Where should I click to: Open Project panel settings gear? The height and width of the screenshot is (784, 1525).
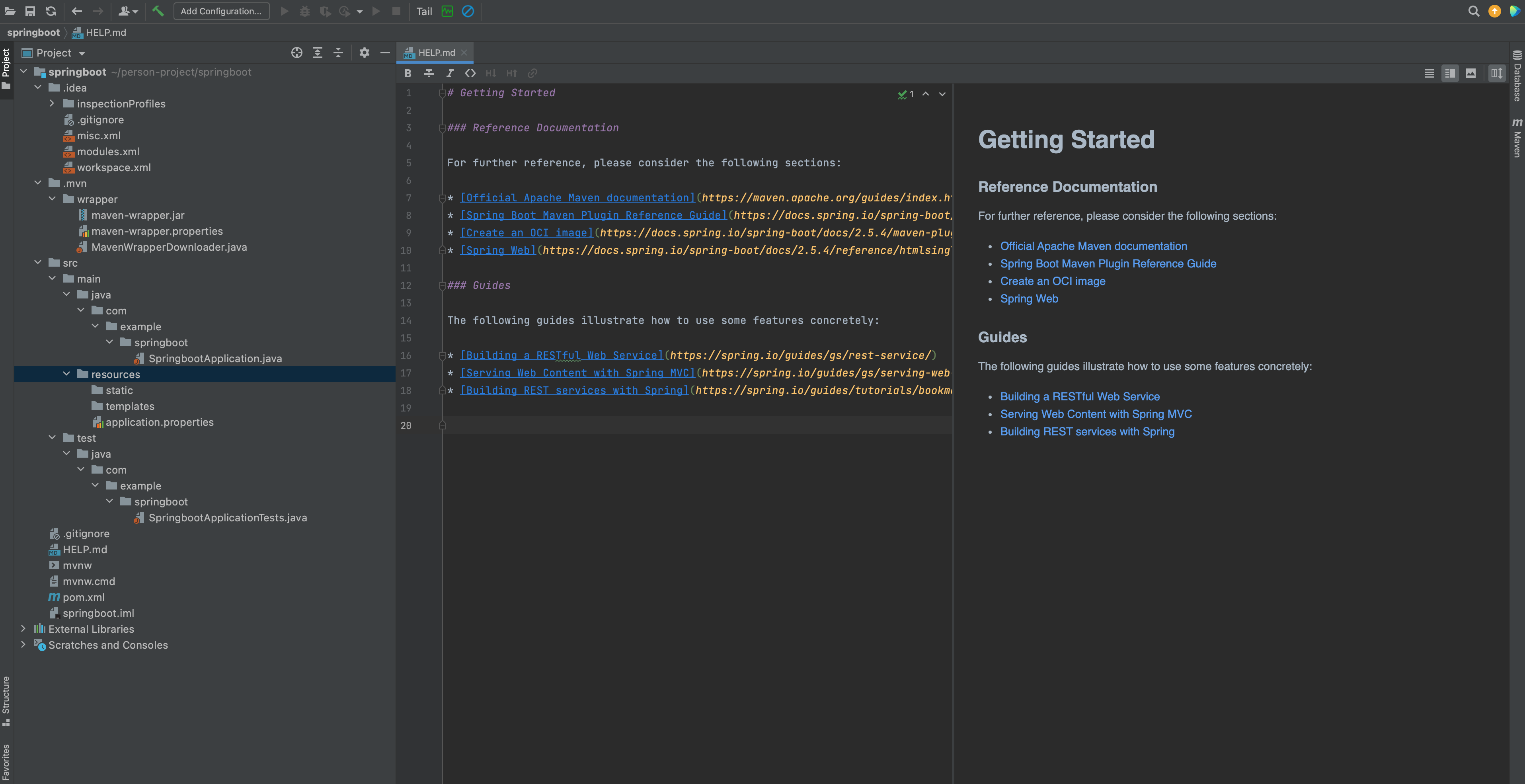pos(364,53)
